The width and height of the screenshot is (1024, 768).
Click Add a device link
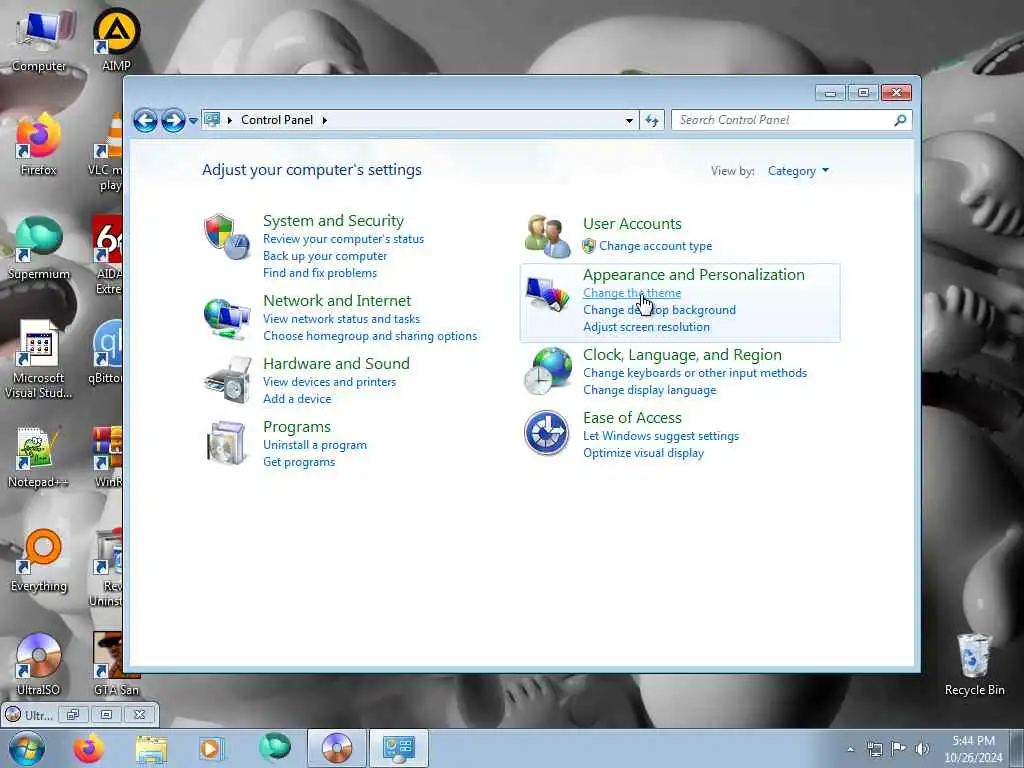(x=297, y=398)
